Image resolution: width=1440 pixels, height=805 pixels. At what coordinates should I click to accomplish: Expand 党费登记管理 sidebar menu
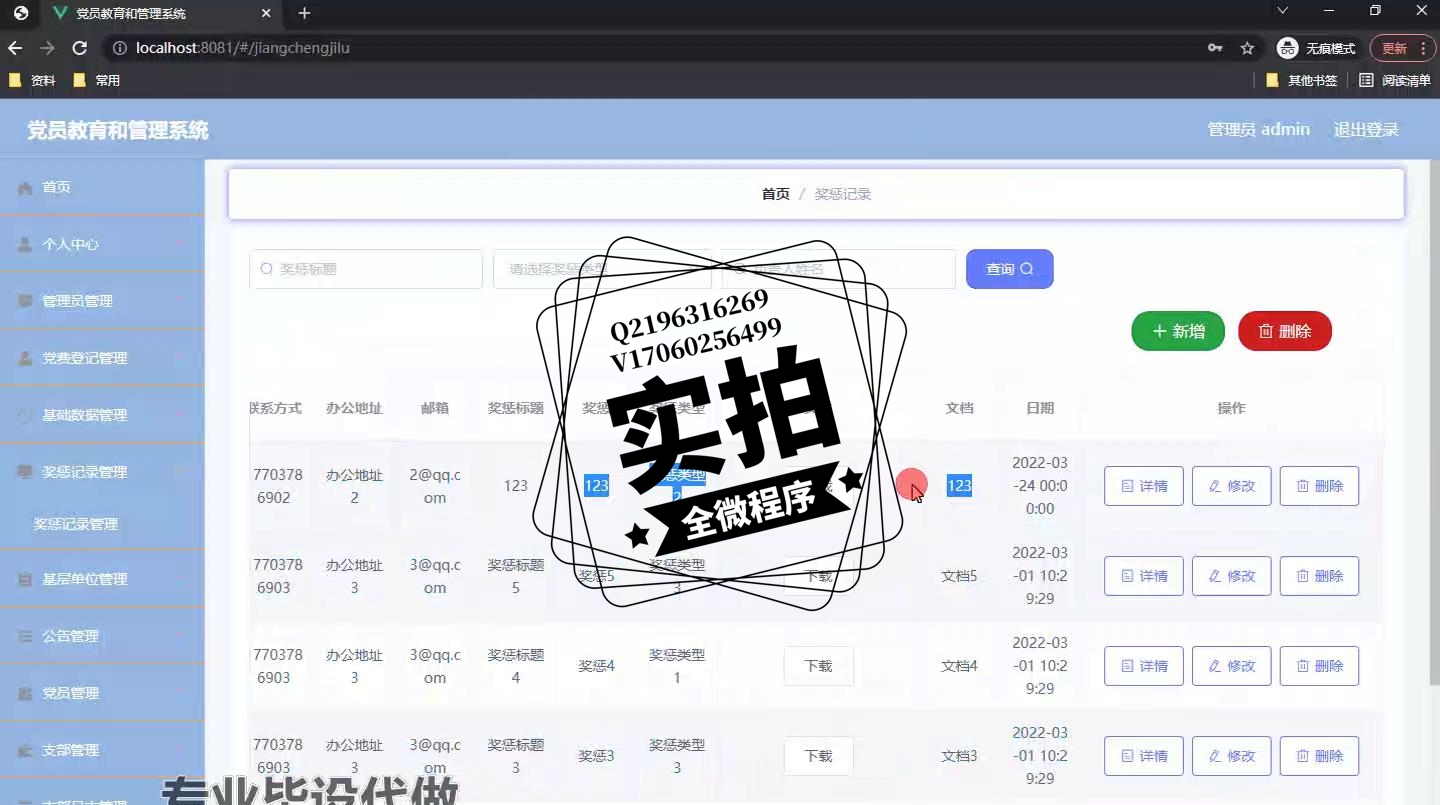(x=102, y=358)
